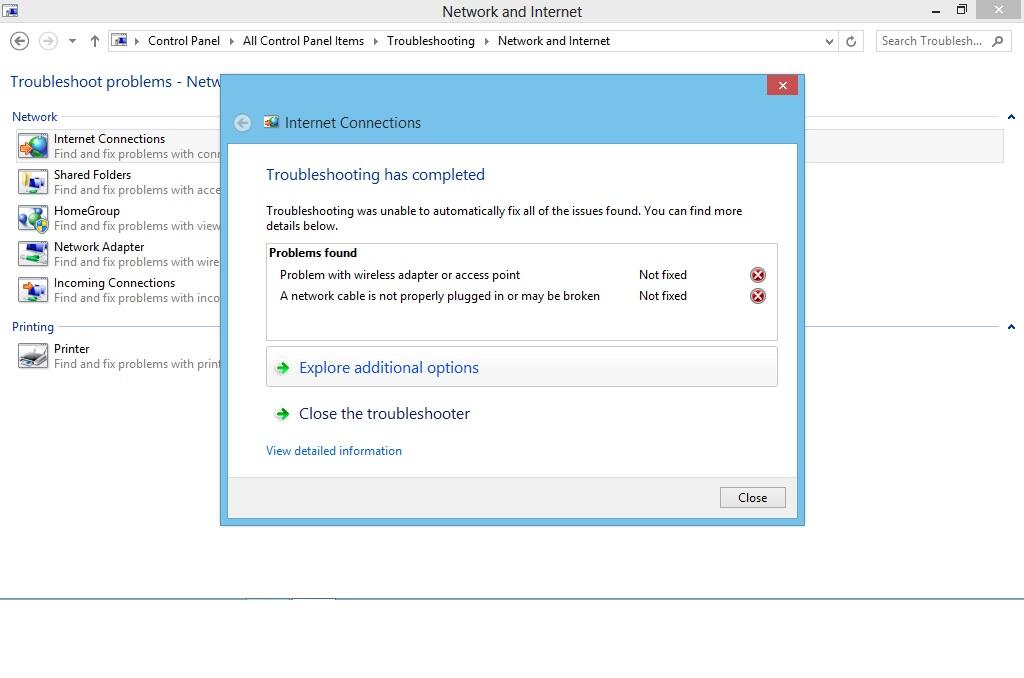Screen dimensions: 1024x678
Task: Select Network and Internet breadcrumb
Action: (x=553, y=40)
